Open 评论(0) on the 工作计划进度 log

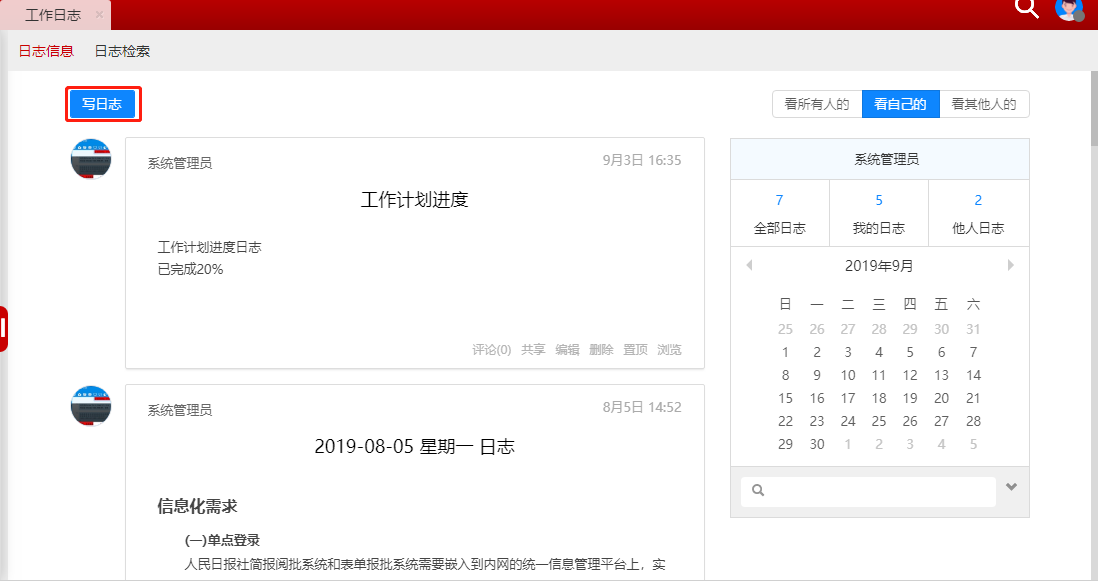(x=491, y=350)
